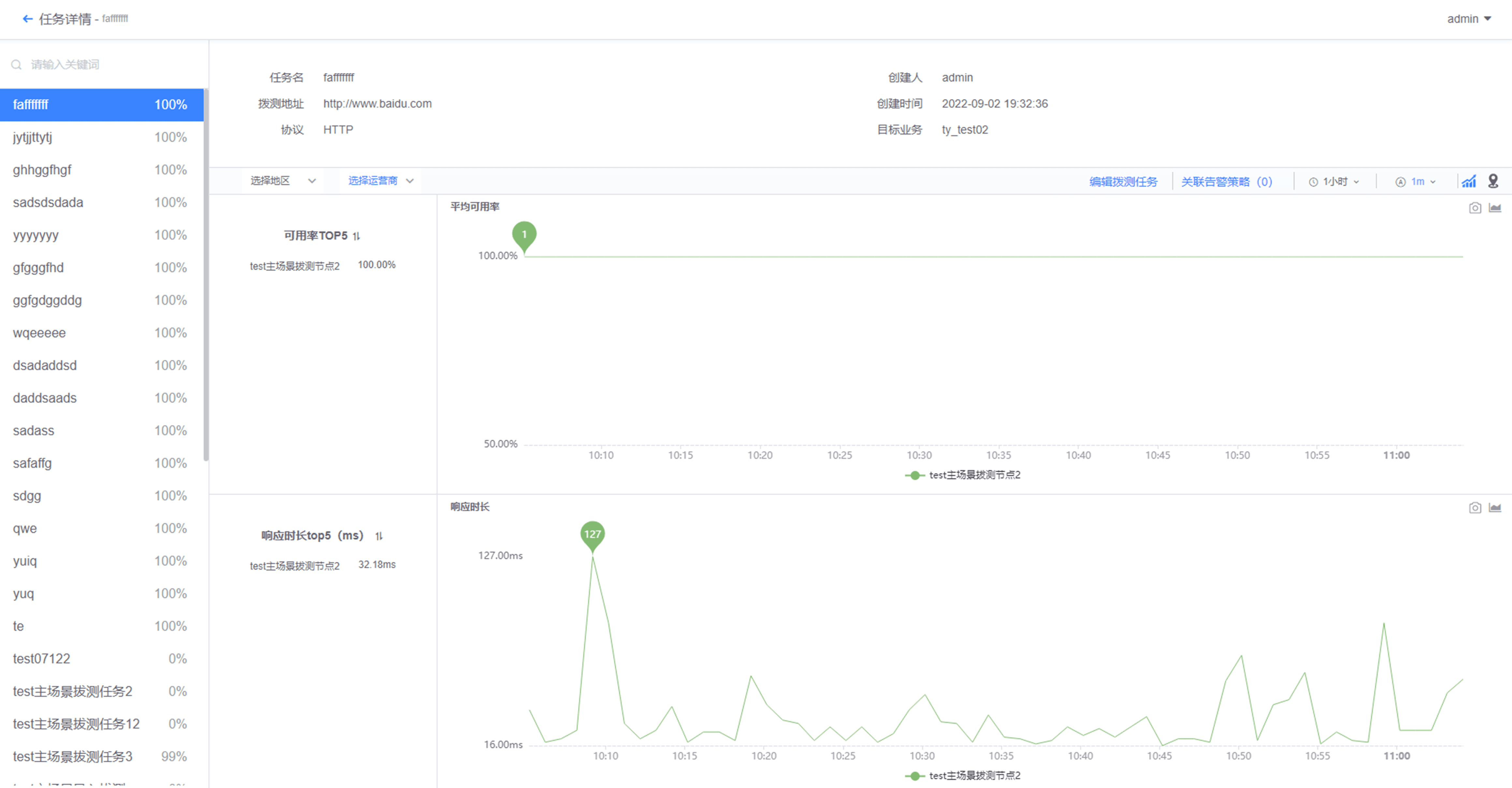Image resolution: width=1512 pixels, height=788 pixels.
Task: Click 编辑拨测任务 link
Action: coord(1124,182)
